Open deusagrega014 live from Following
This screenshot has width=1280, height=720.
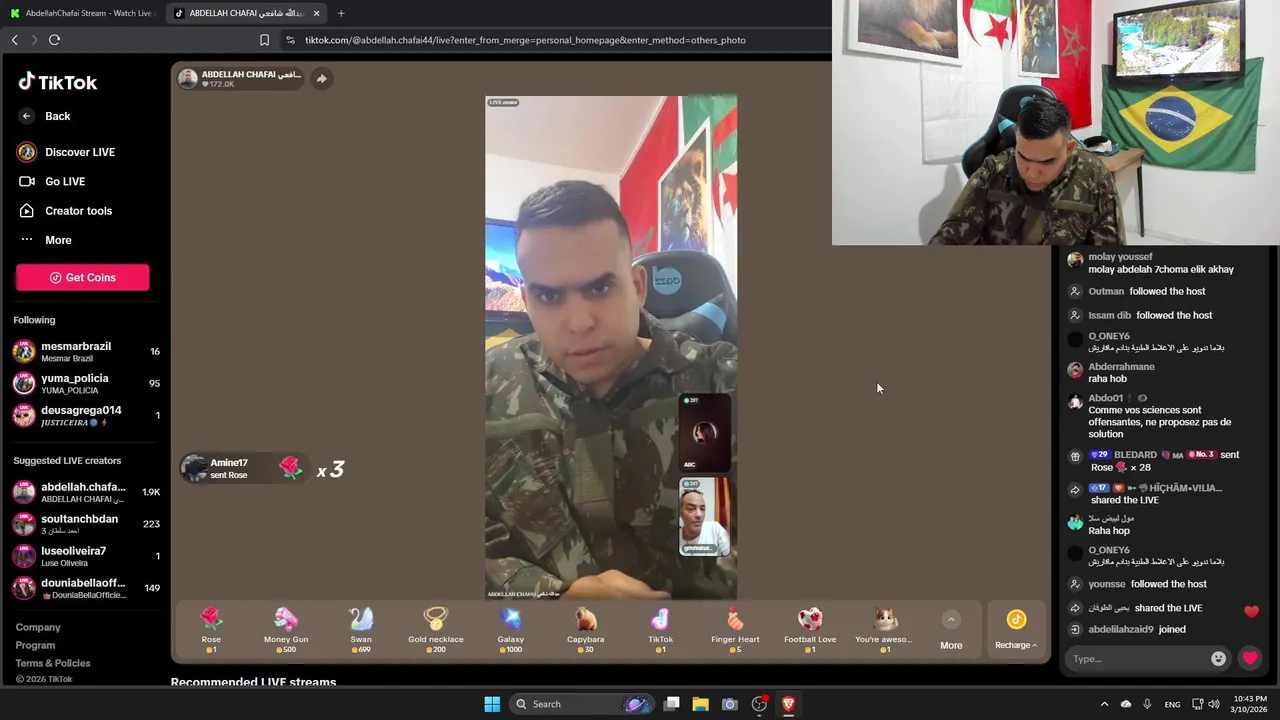point(85,416)
